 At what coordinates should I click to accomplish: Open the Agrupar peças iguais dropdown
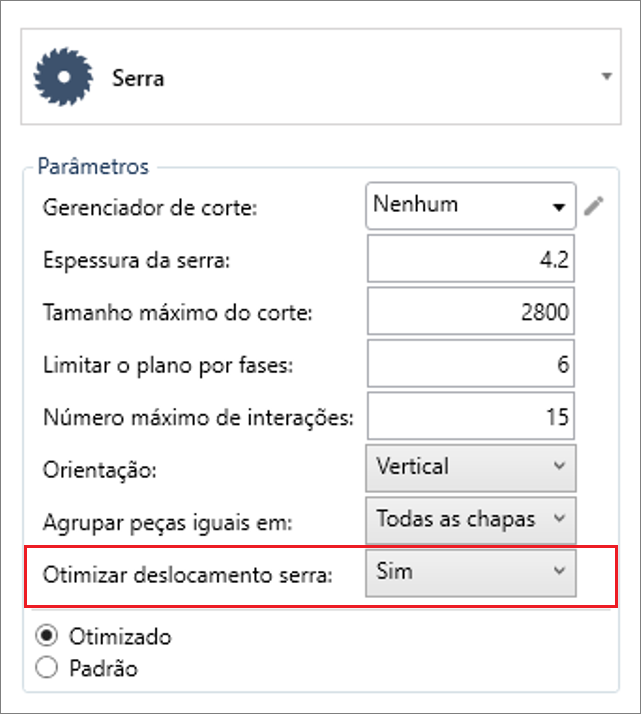click(x=471, y=520)
